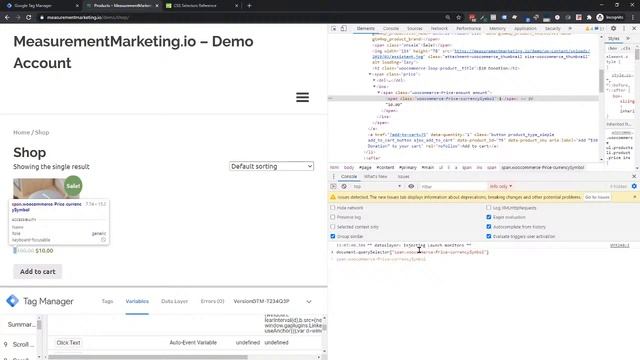
Task: Disable Eager evaluation checkbox
Action: 489,217
